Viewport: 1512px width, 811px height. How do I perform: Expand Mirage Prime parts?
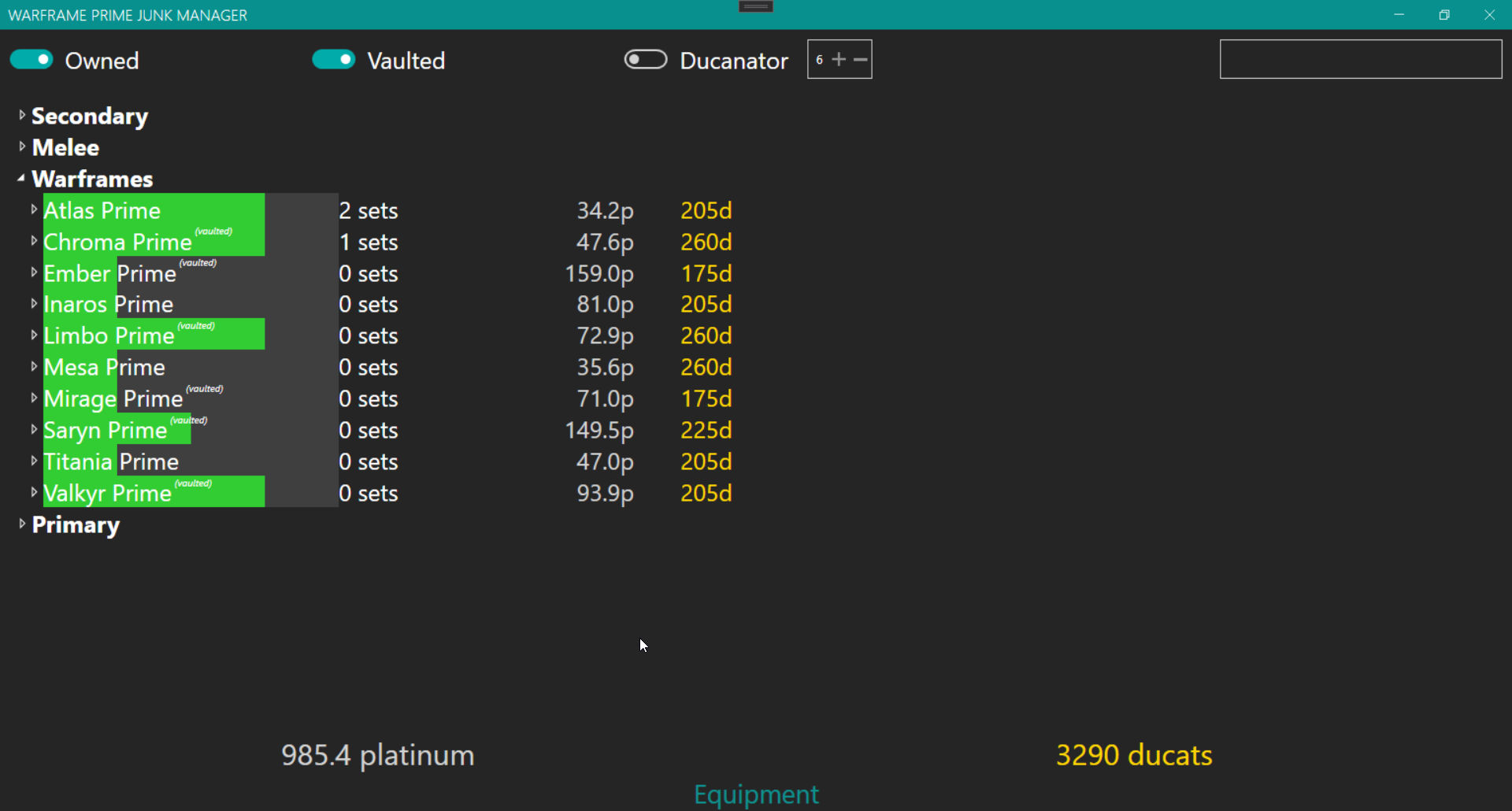click(x=34, y=398)
